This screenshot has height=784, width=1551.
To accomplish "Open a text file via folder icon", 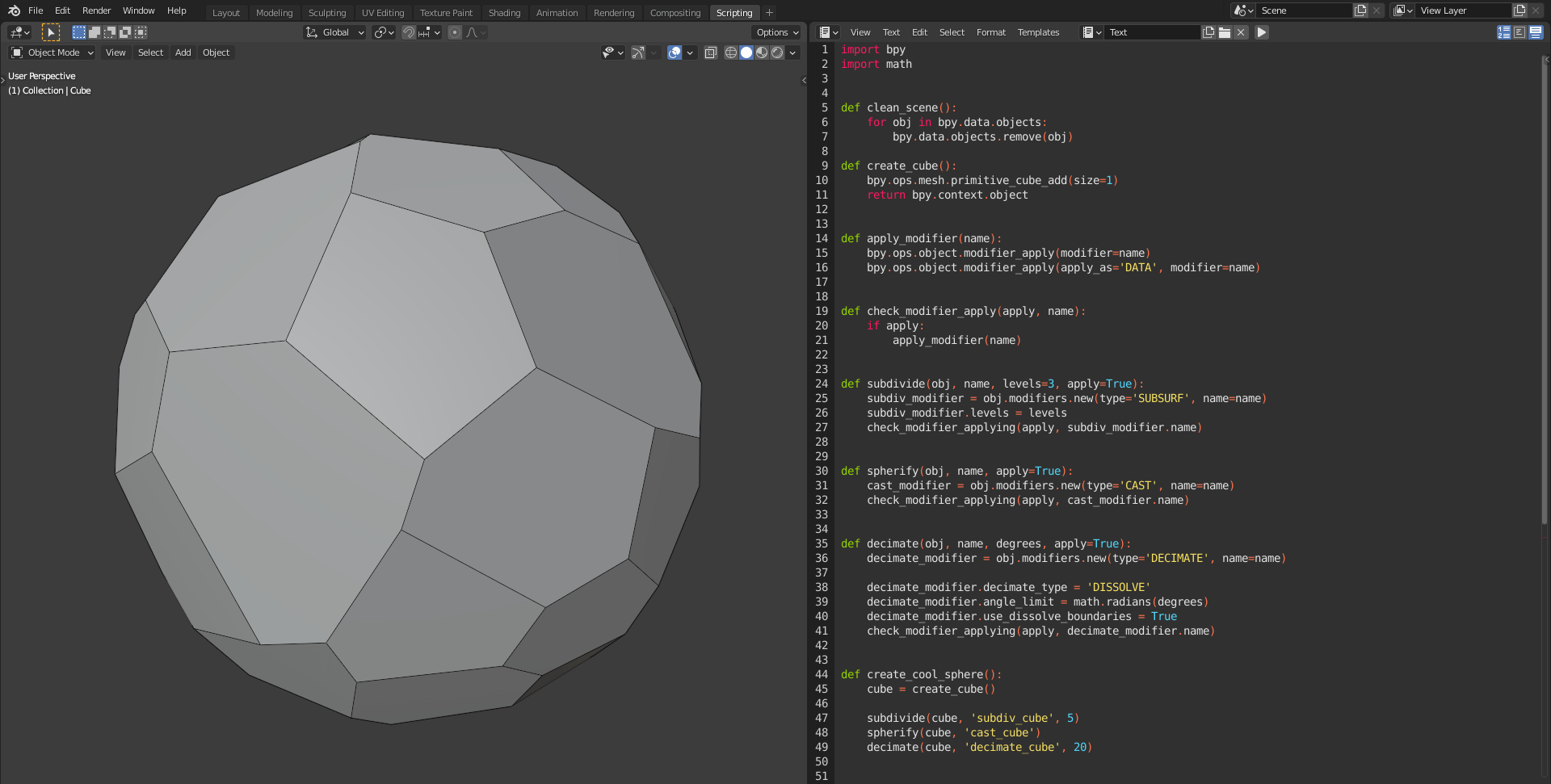I will tap(1225, 32).
